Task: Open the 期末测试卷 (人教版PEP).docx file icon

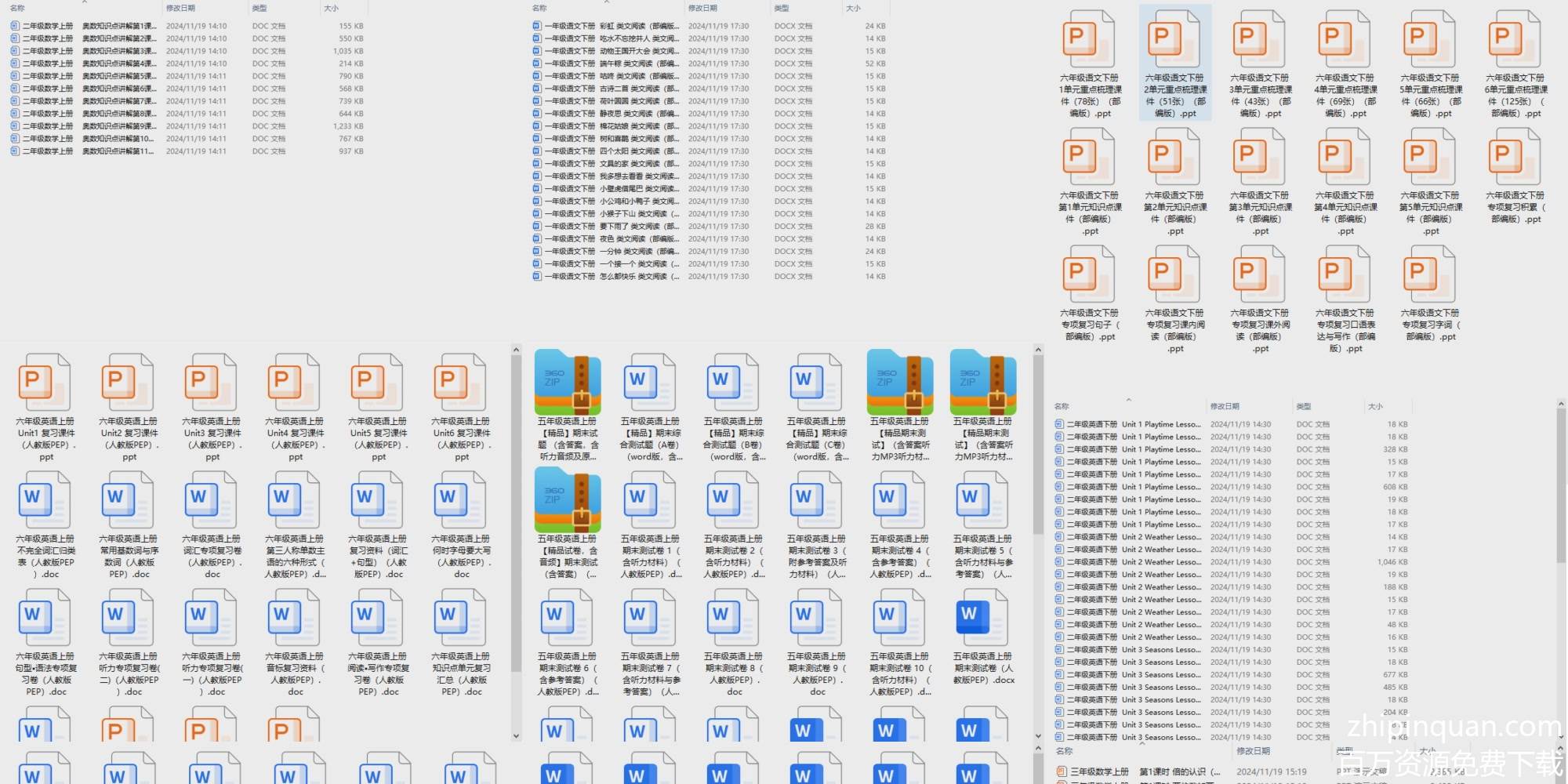Action: pos(982,619)
